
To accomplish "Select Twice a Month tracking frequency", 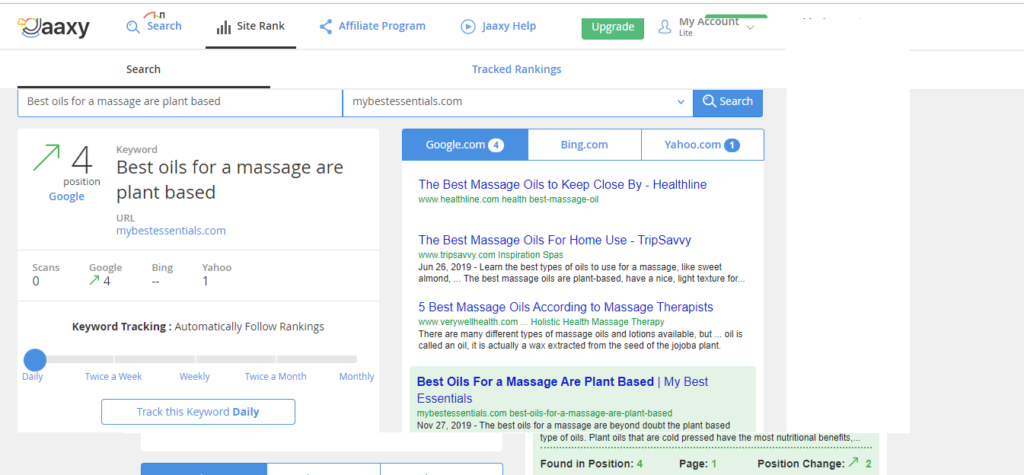I will coord(275,376).
